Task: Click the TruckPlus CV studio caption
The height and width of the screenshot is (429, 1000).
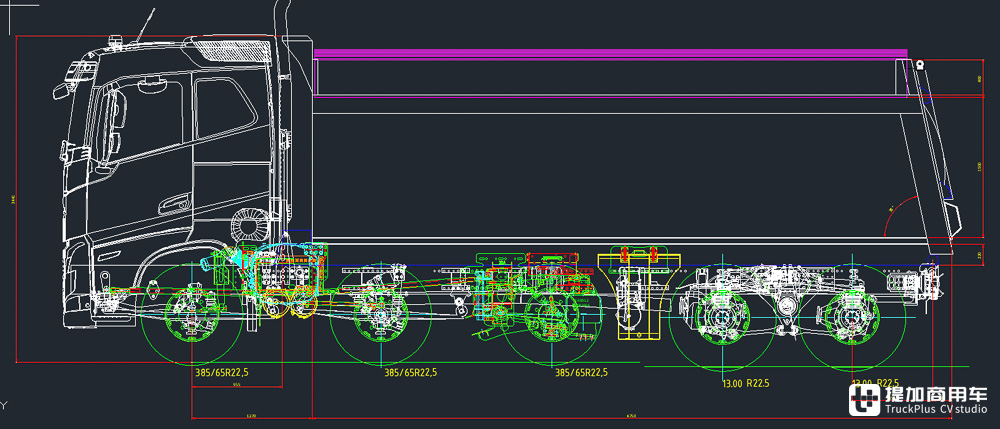Action: click(935, 411)
